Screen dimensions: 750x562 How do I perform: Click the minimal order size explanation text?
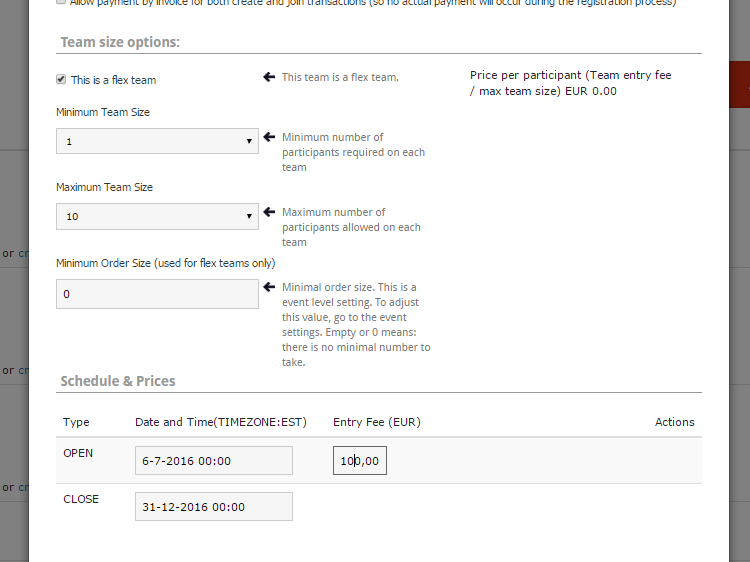pos(356,325)
